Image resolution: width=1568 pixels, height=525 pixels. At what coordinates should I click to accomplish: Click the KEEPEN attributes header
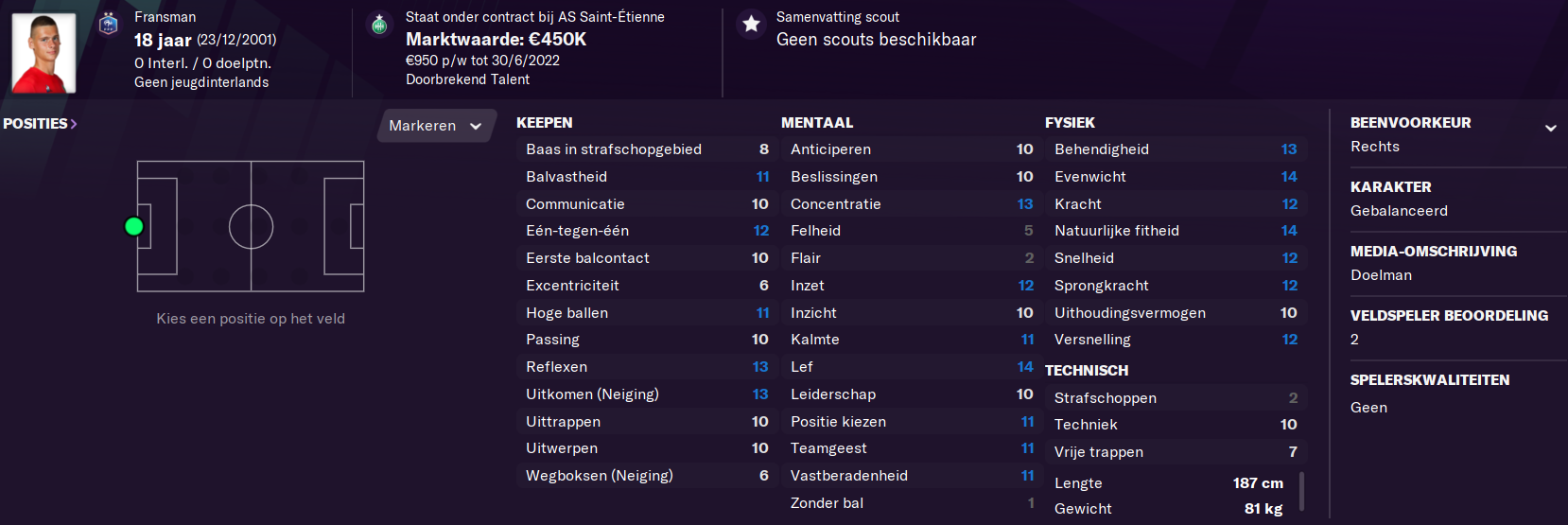[545, 123]
